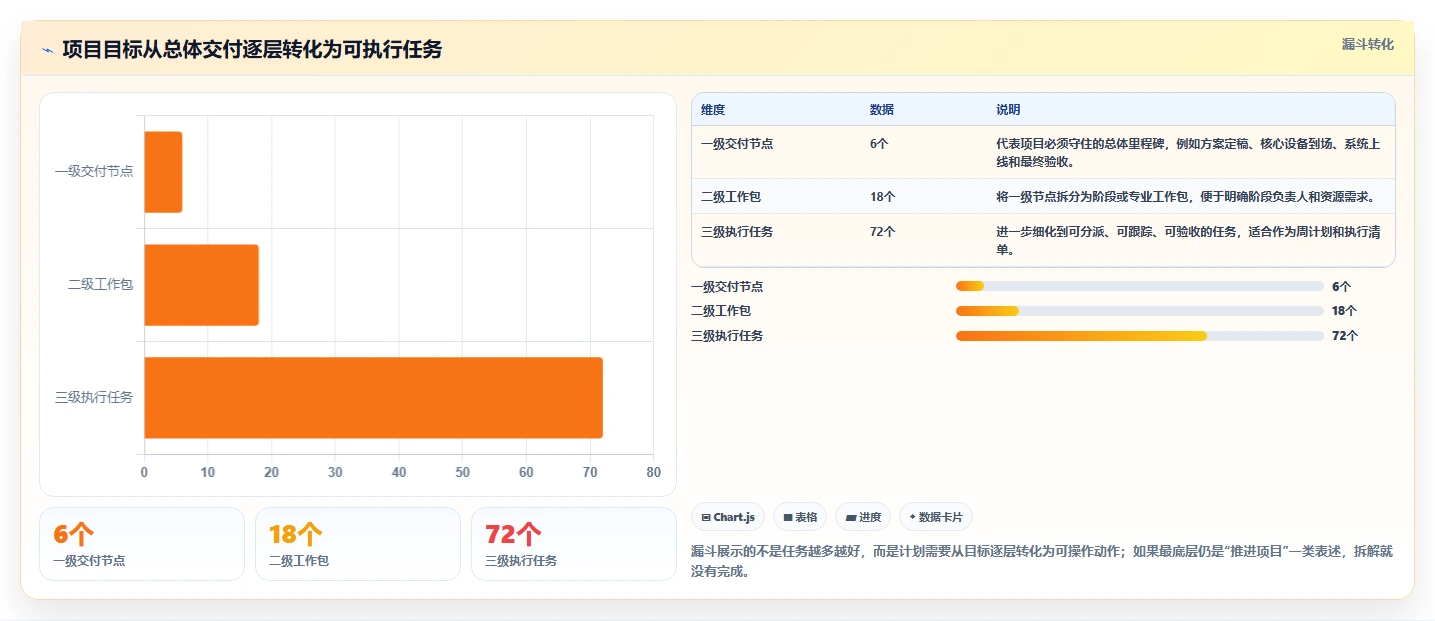Click the 40 tick on the chart x-axis
Image resolution: width=1435 pixels, height=621 pixels.
(399, 472)
